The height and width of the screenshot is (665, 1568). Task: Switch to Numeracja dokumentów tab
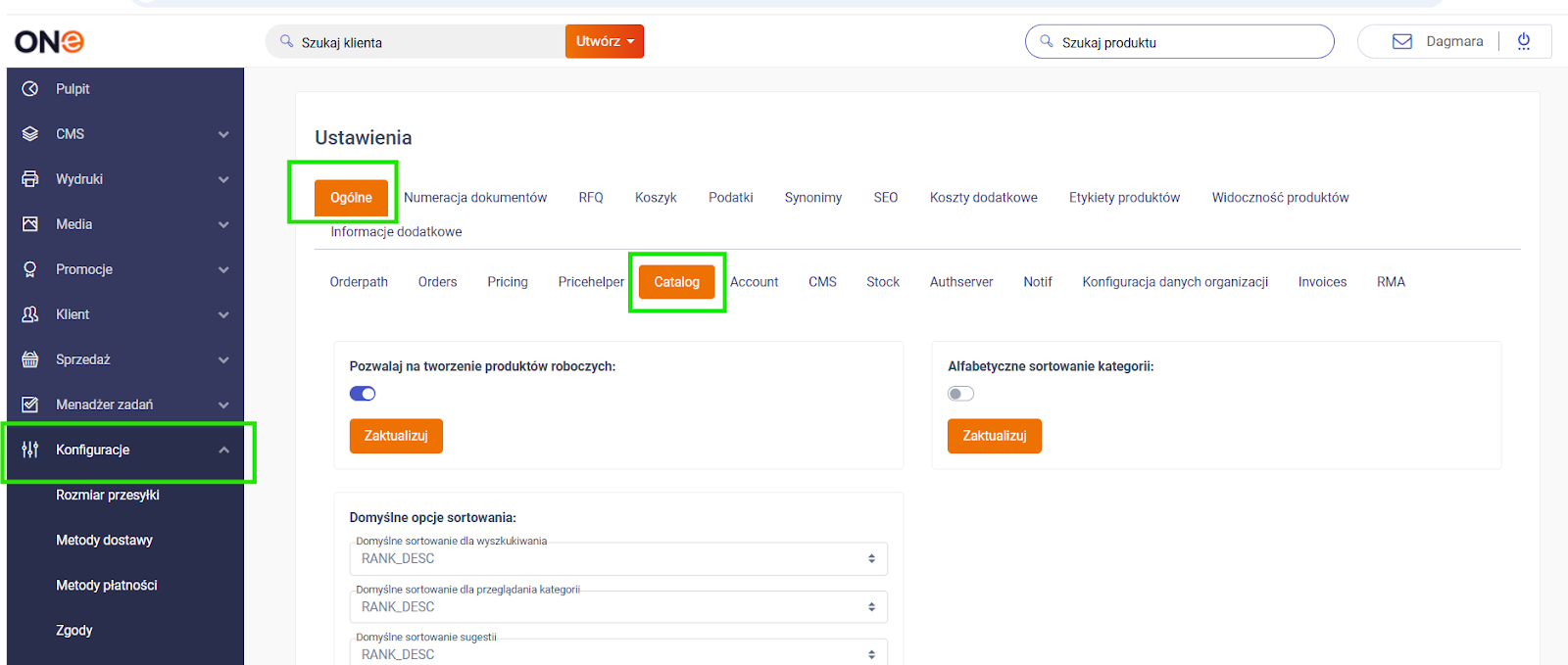coord(475,197)
